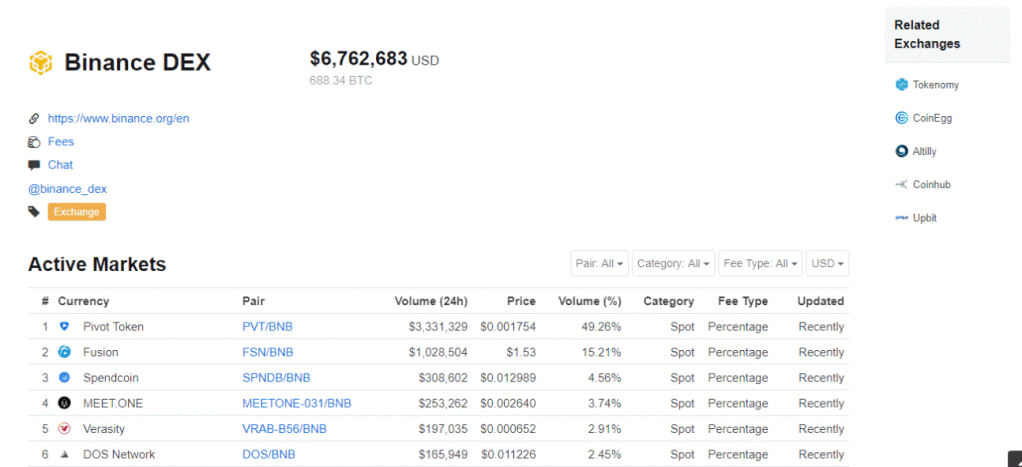Open the DOS/BNB pair link
This screenshot has height=467, width=1022.
point(269,455)
